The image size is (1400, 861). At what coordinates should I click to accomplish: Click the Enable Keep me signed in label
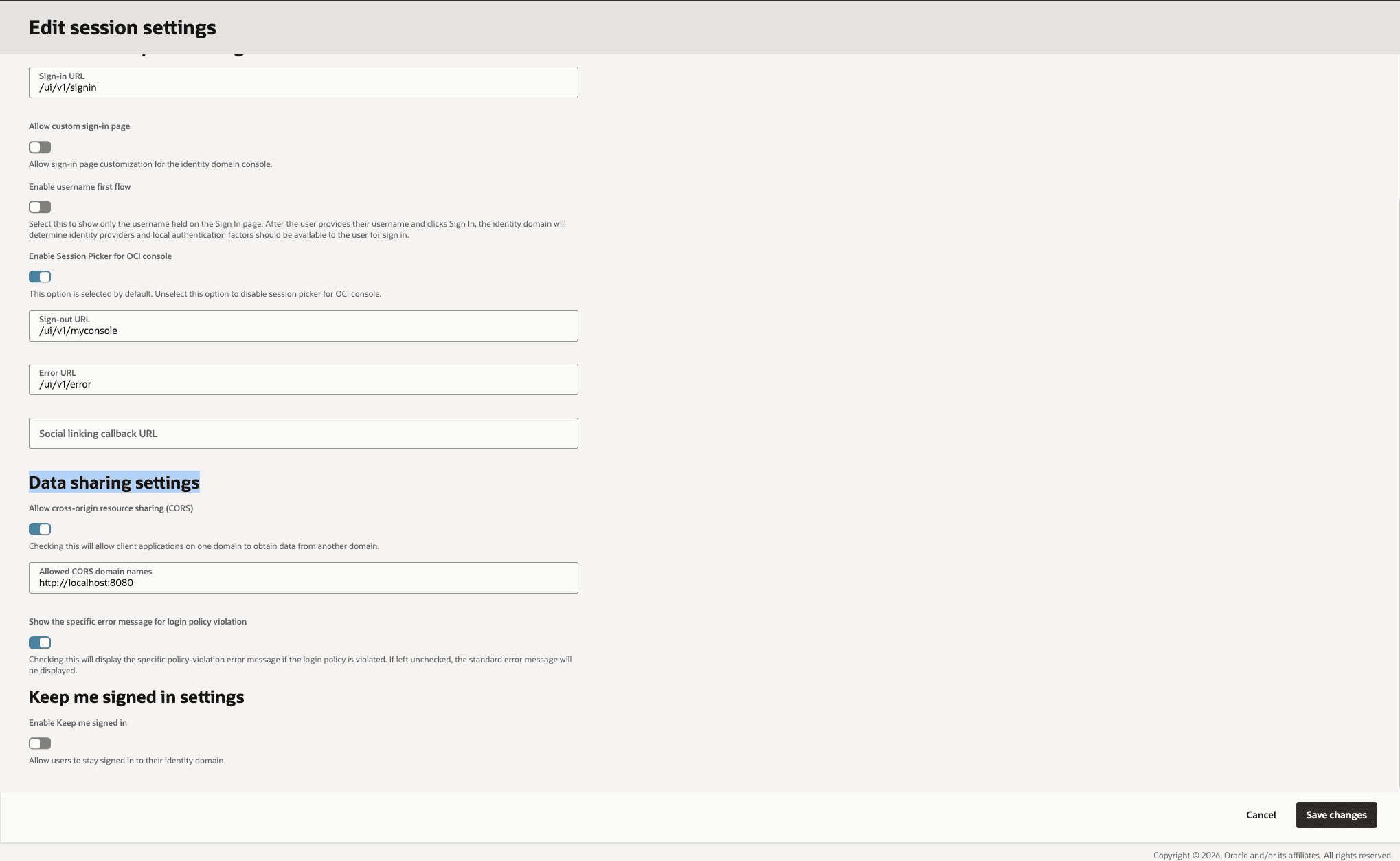(78, 723)
